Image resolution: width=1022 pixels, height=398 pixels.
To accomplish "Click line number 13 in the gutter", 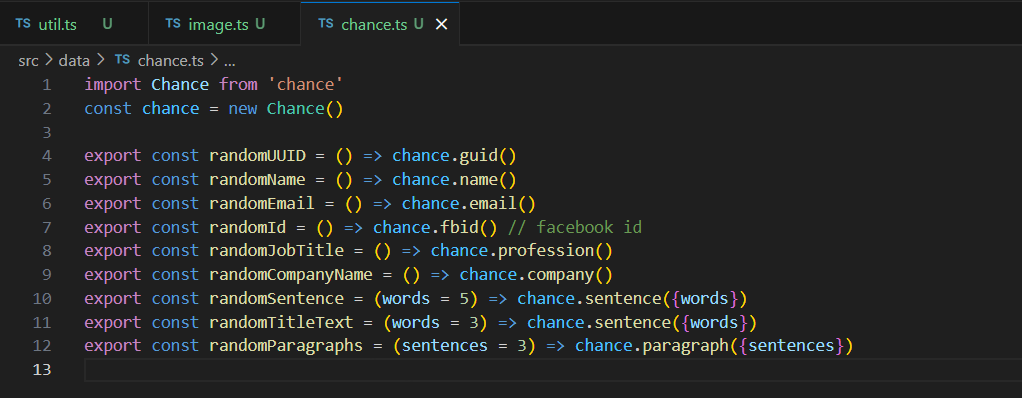I will point(42,370).
